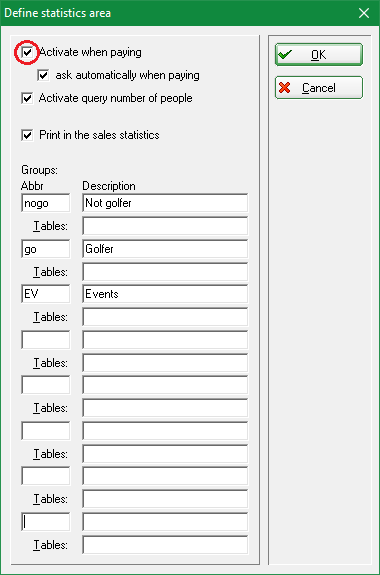
Task: Edit the Golfer description field
Action: (165, 249)
